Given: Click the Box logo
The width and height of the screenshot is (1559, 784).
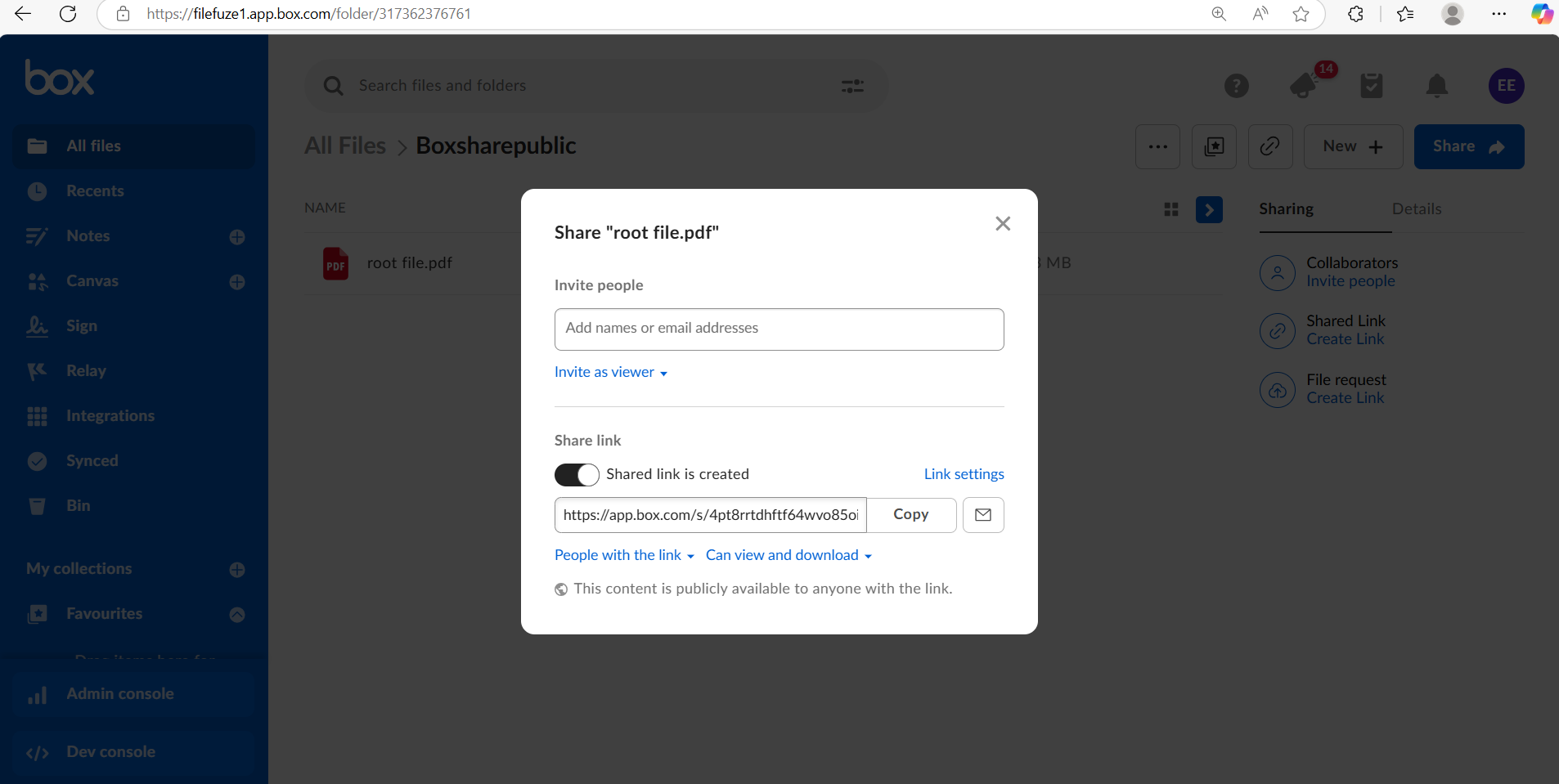Looking at the screenshot, I should point(60,78).
